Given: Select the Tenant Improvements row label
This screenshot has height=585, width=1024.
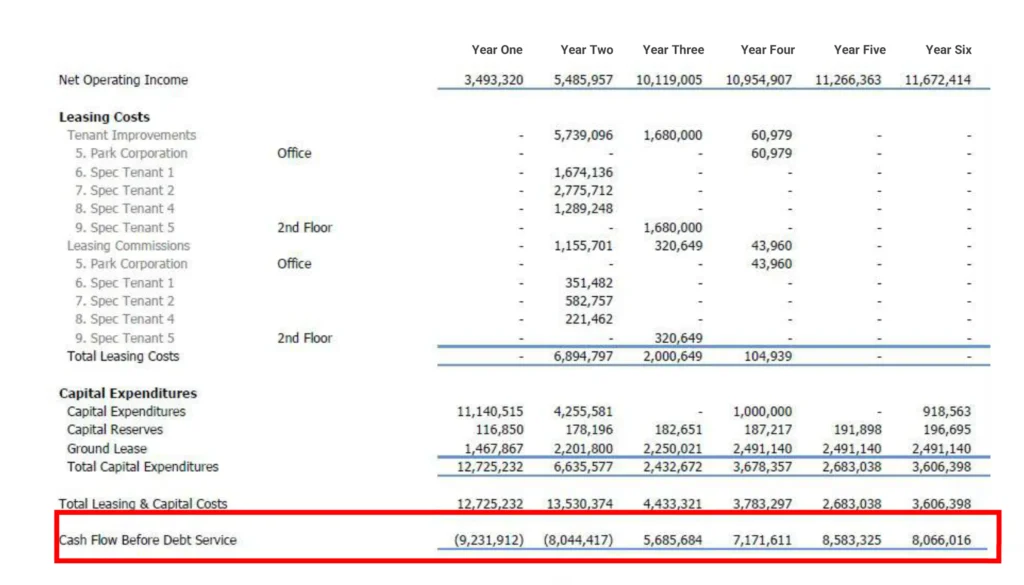Looking at the screenshot, I should coord(131,135).
